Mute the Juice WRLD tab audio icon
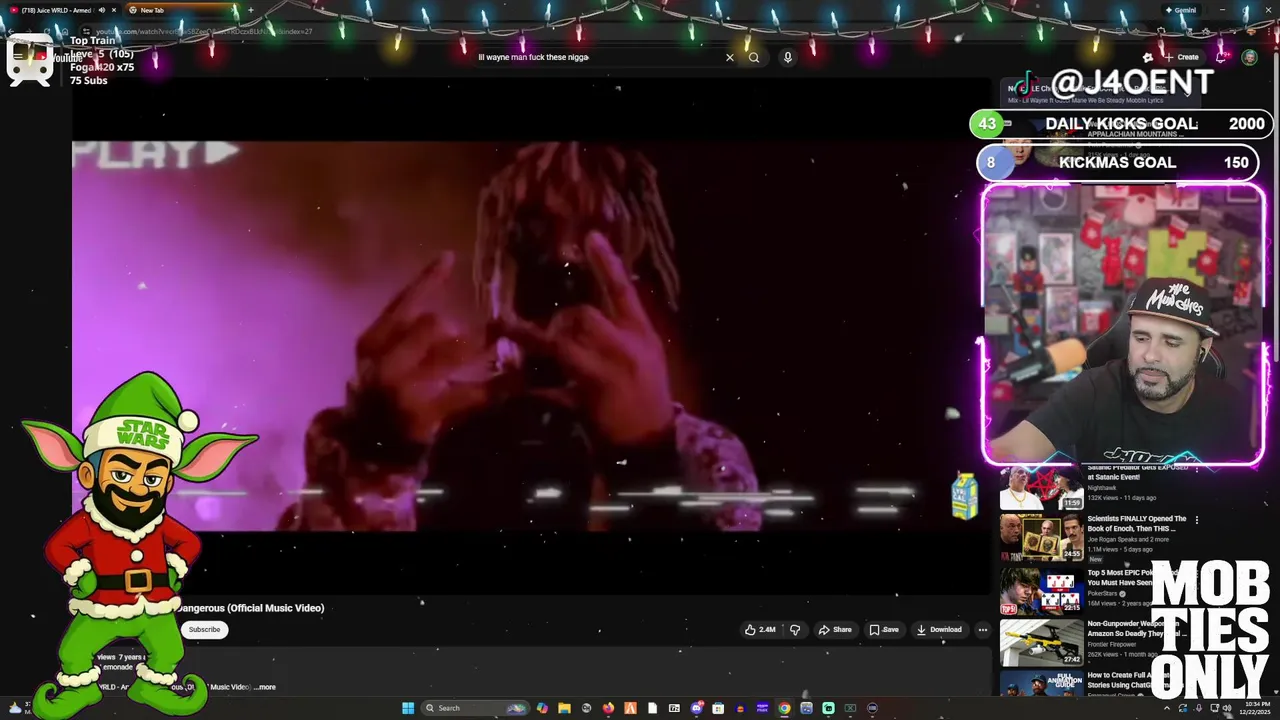The height and width of the screenshot is (720, 1280). 102,10
